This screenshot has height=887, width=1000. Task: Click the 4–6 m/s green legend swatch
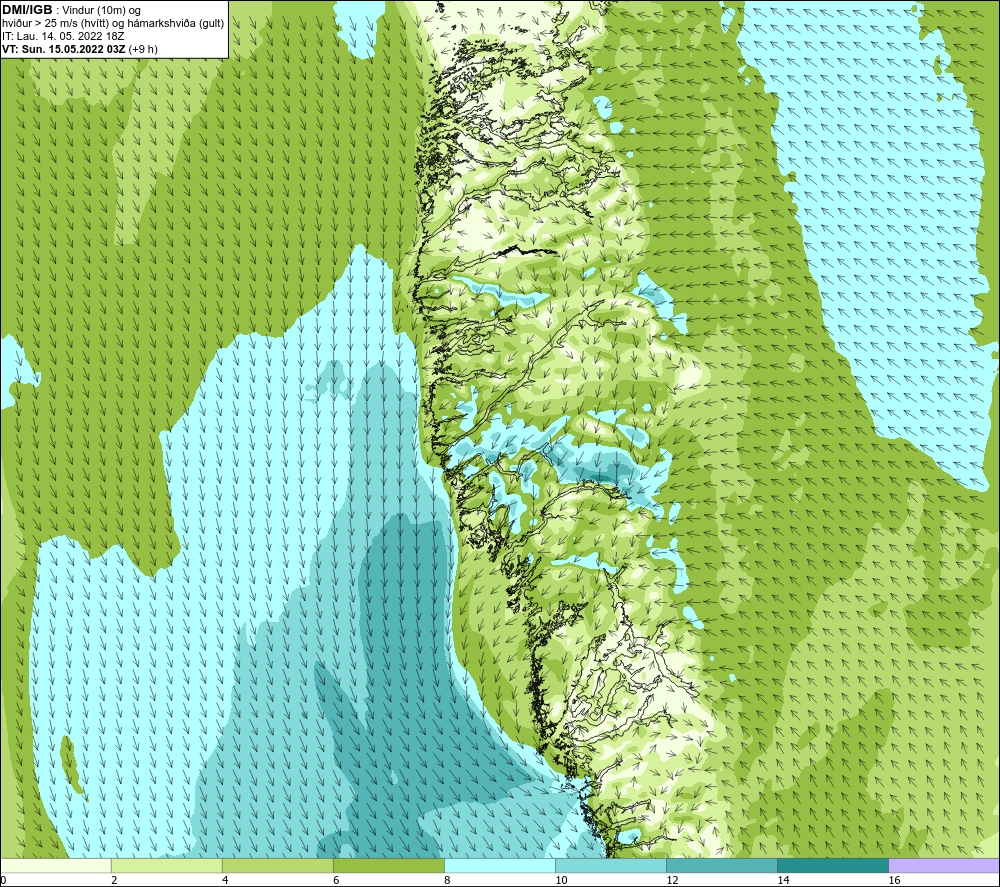(277, 866)
